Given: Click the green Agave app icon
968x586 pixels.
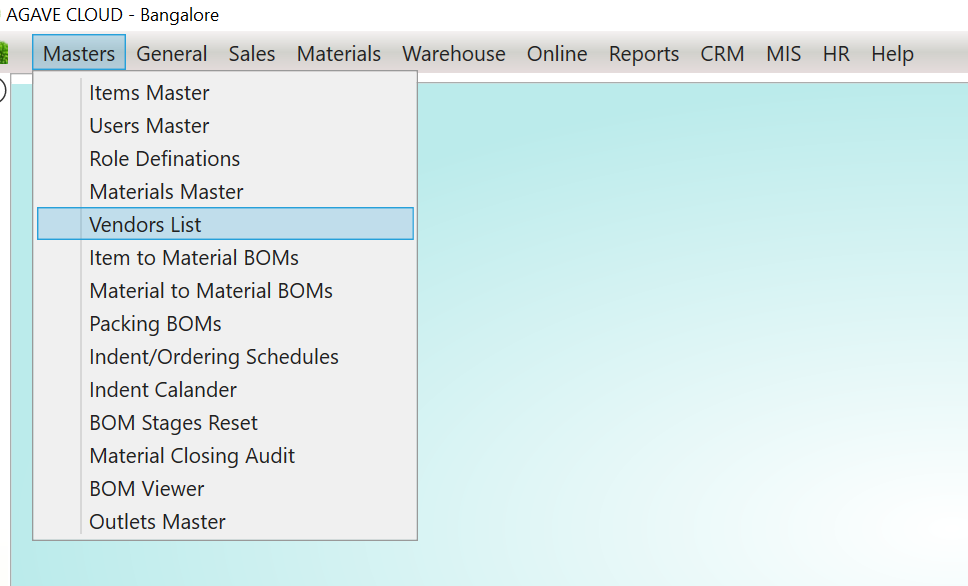Looking at the screenshot, I should click(3, 53).
